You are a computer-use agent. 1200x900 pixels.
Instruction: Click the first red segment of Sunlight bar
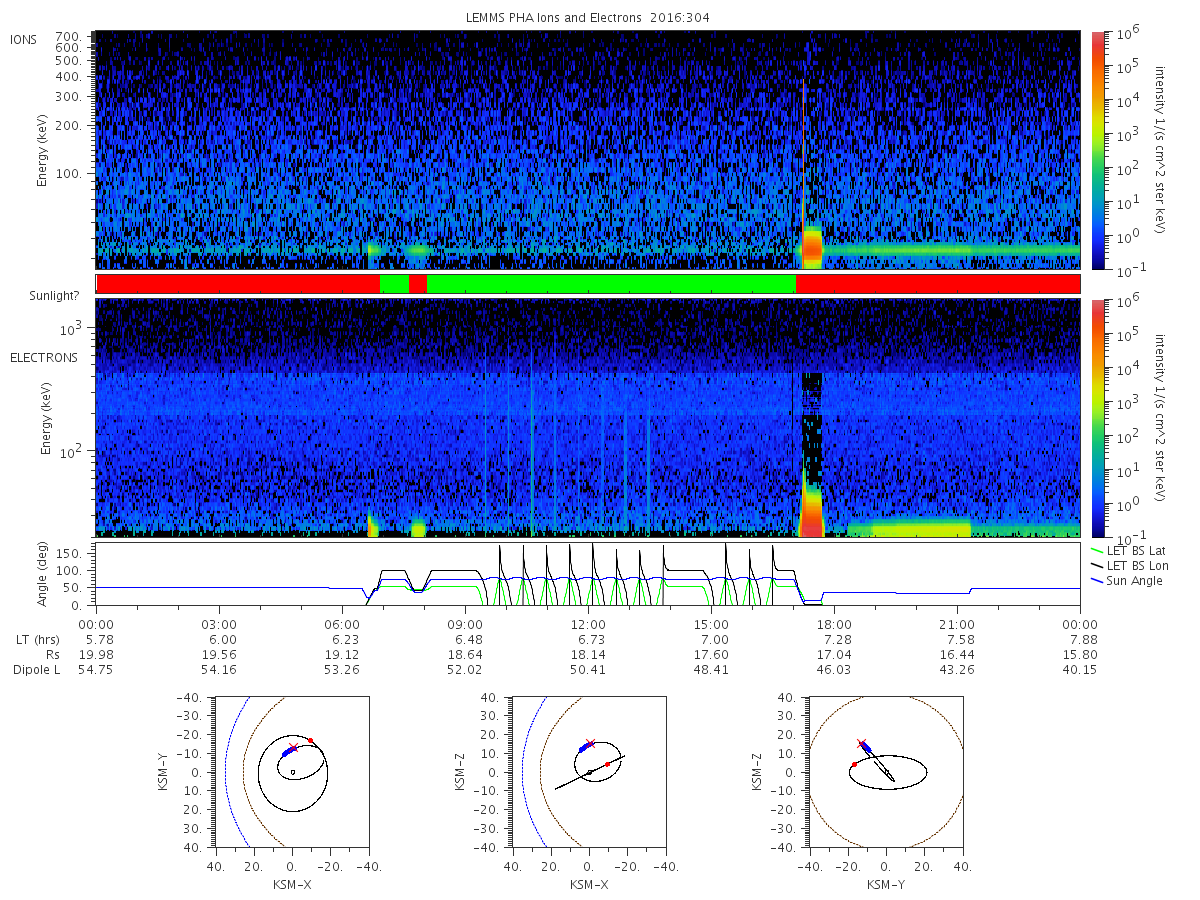tap(238, 284)
